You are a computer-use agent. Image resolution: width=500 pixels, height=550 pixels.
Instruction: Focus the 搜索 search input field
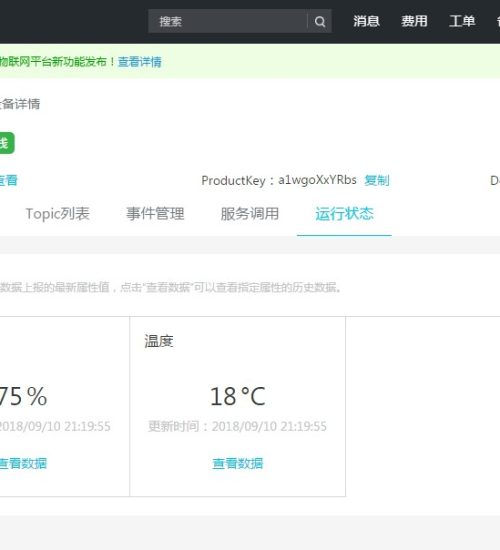point(228,21)
